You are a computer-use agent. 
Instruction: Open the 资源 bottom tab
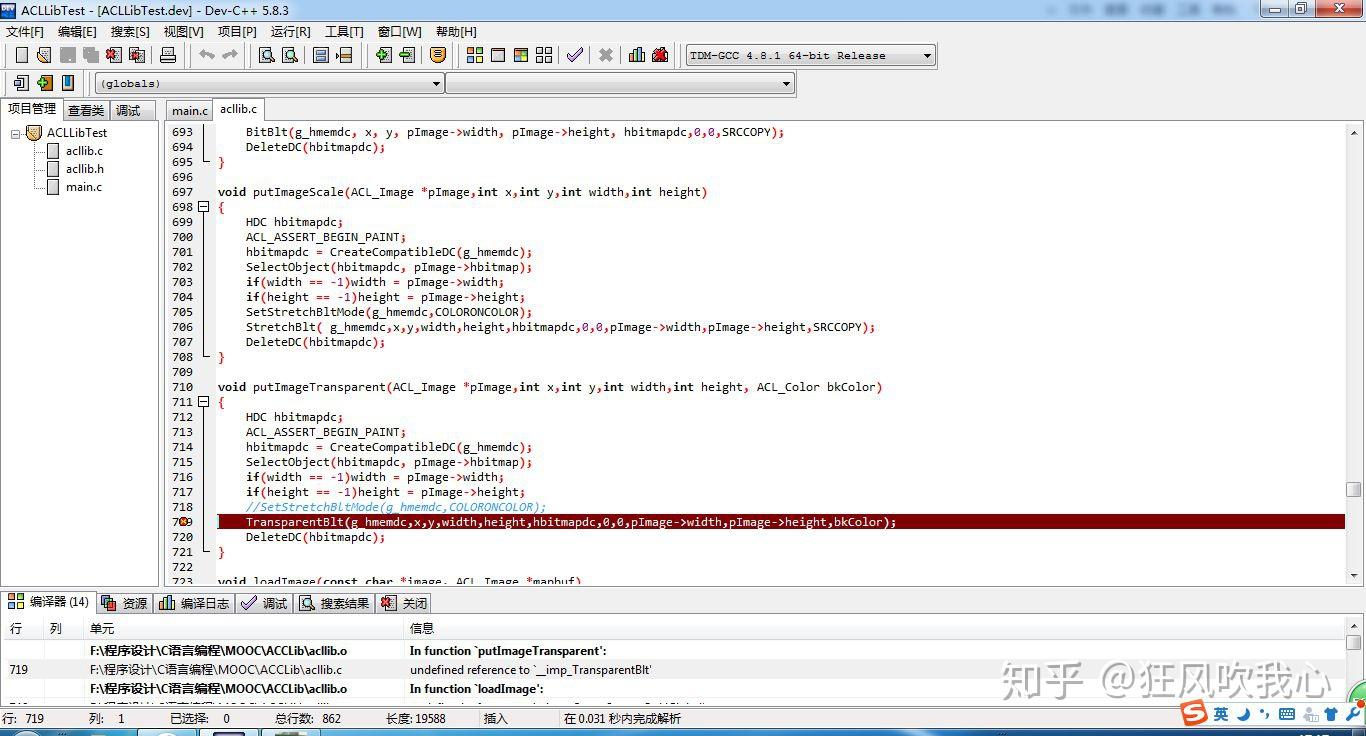pos(124,603)
